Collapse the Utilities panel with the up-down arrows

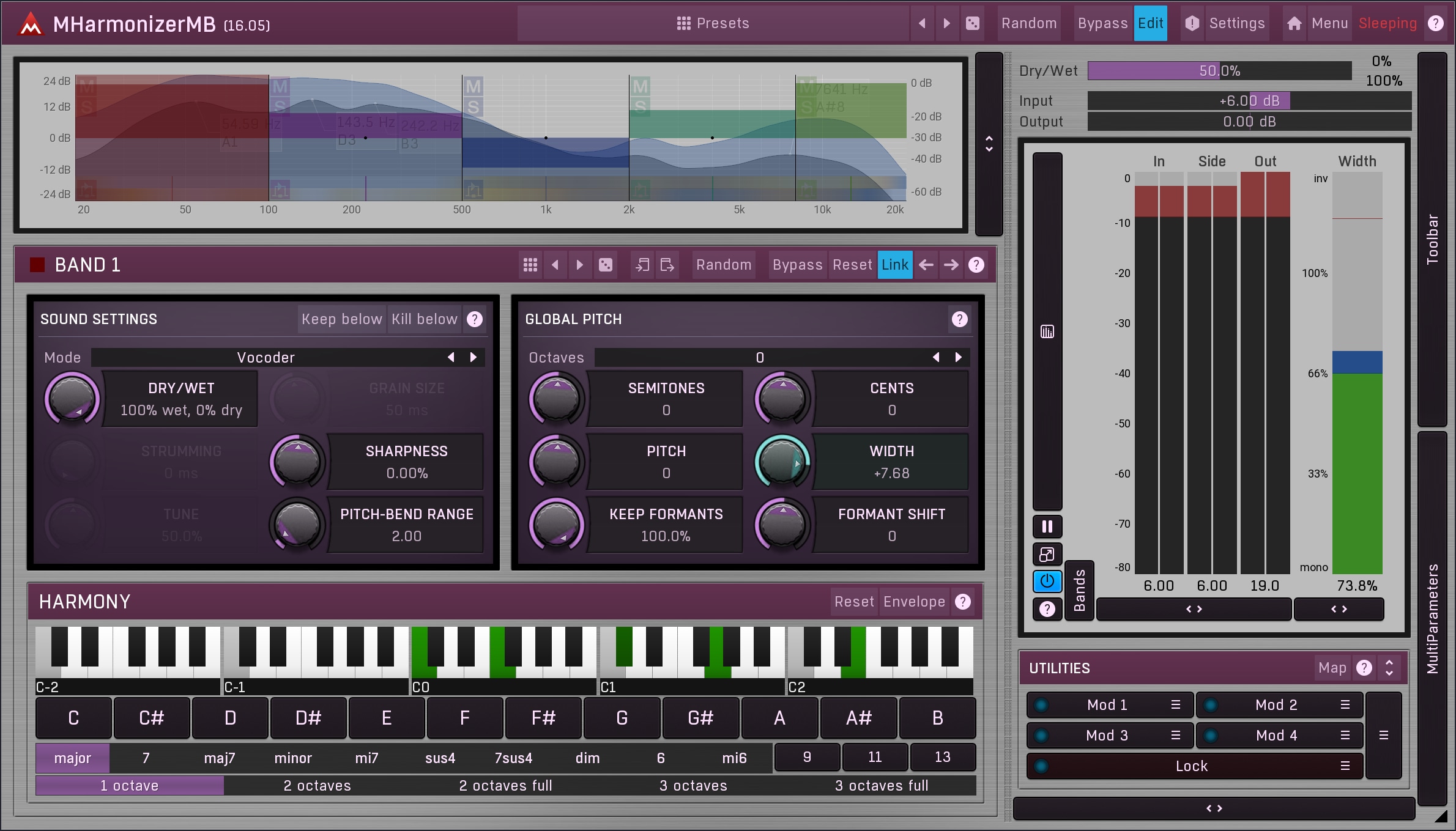1389,668
